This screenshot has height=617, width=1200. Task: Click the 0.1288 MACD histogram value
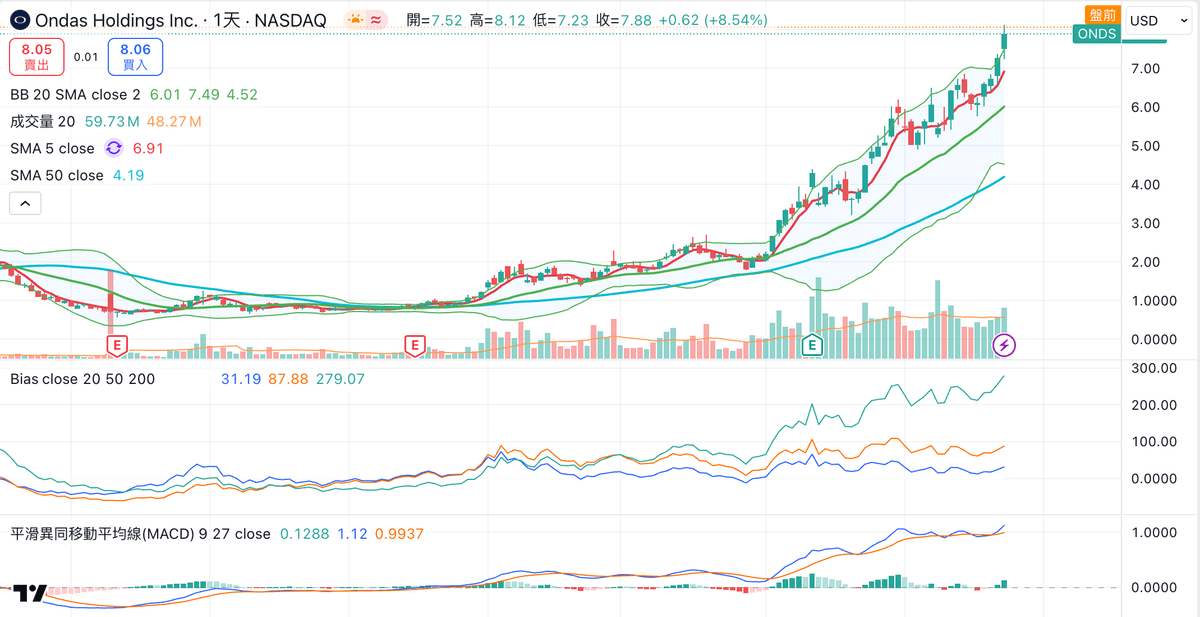point(304,534)
